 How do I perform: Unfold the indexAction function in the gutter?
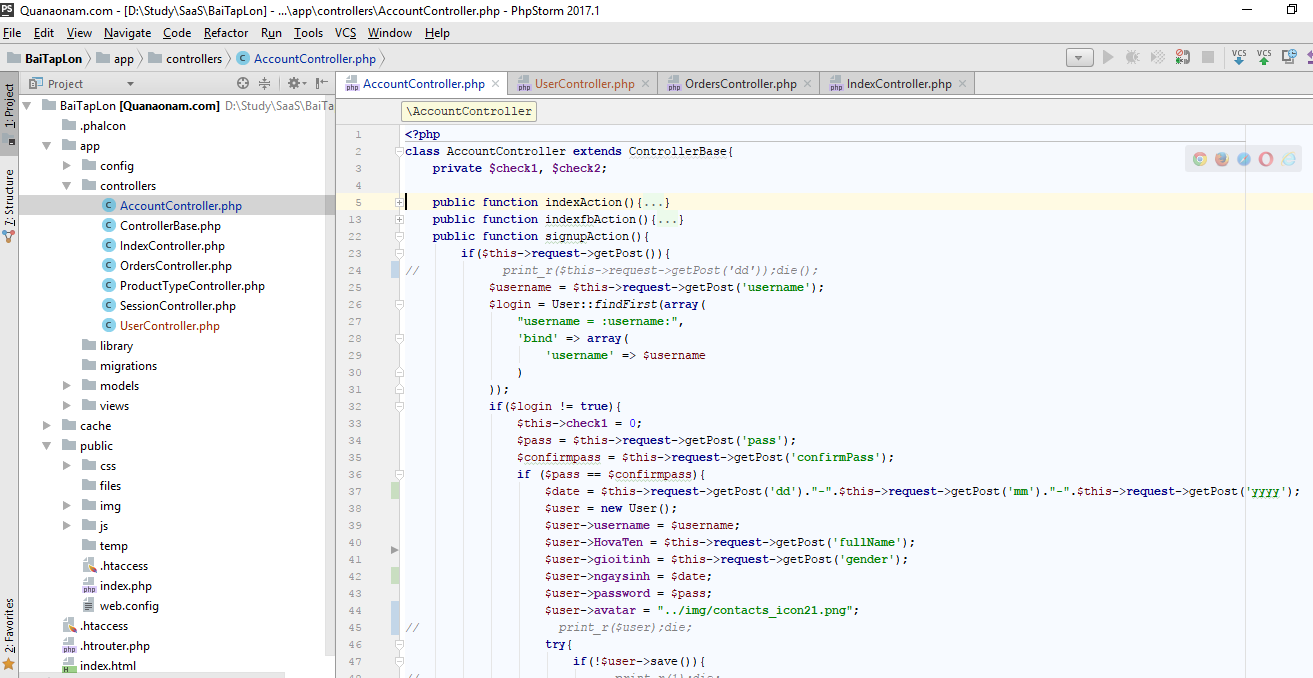click(399, 203)
